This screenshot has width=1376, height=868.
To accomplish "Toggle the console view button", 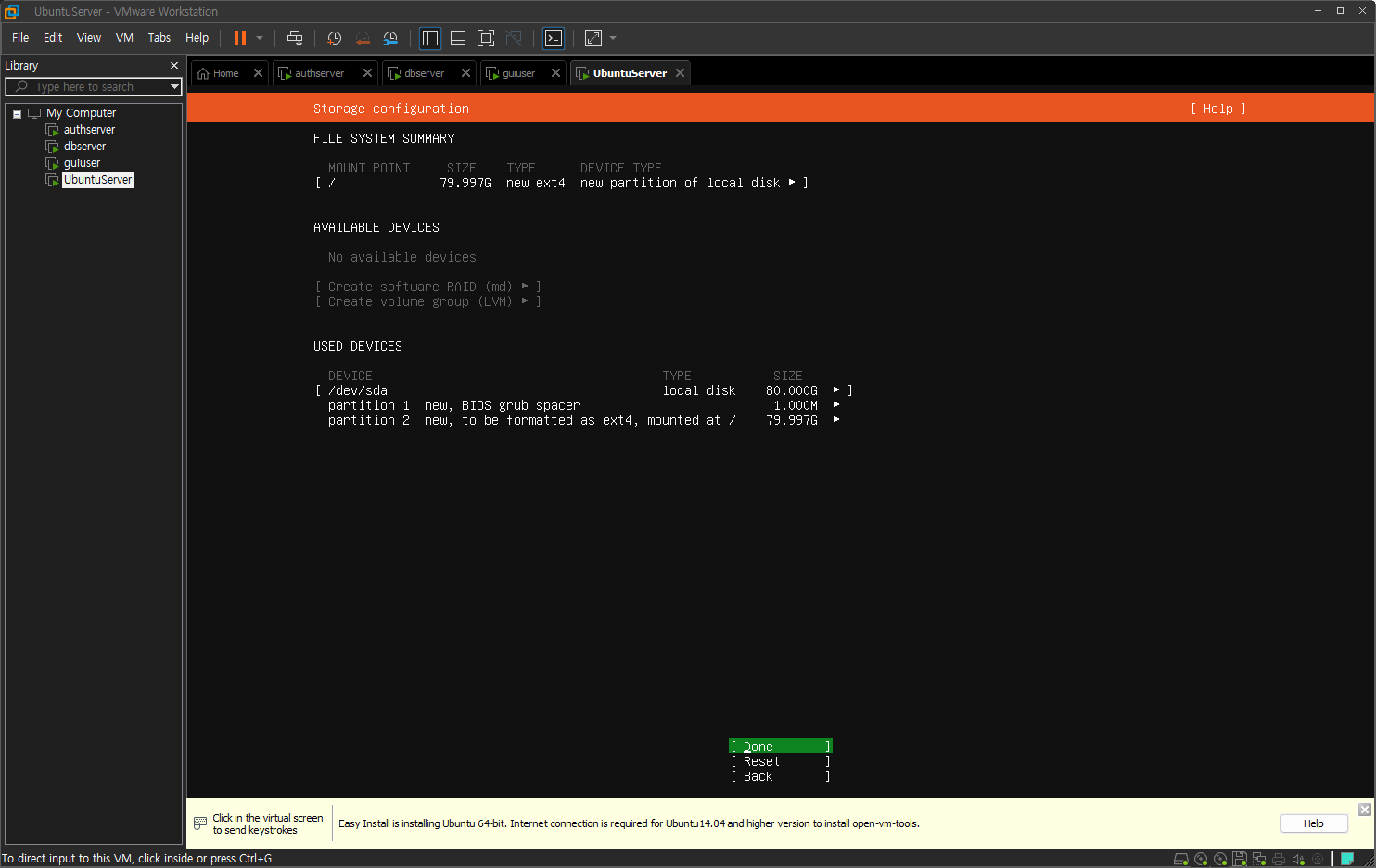I will click(554, 38).
